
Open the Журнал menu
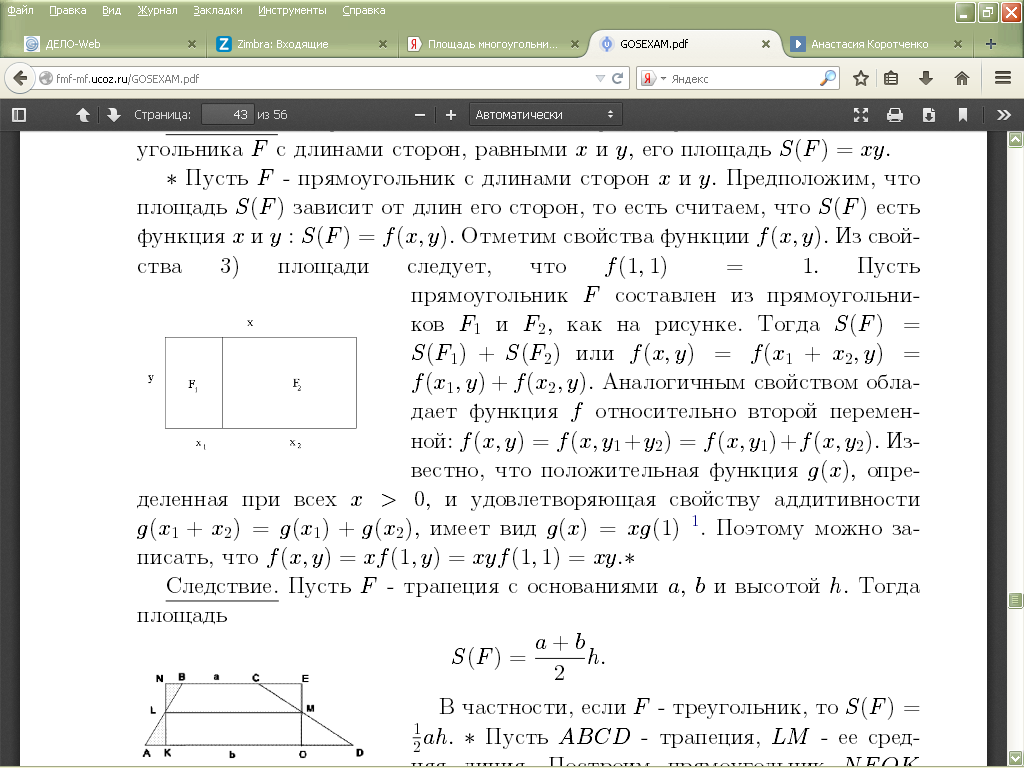[157, 10]
